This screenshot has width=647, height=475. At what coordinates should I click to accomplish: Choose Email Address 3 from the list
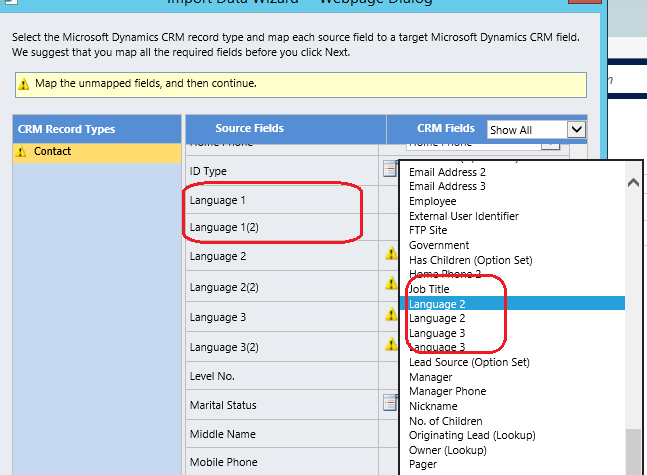pos(447,187)
